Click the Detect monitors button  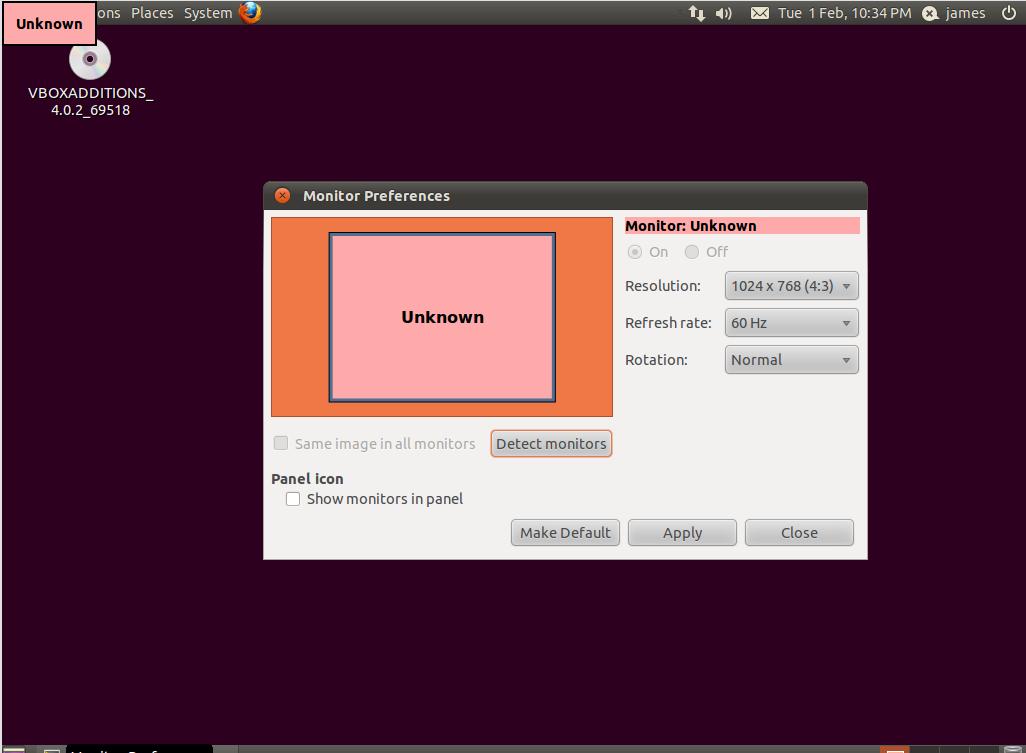tap(551, 444)
